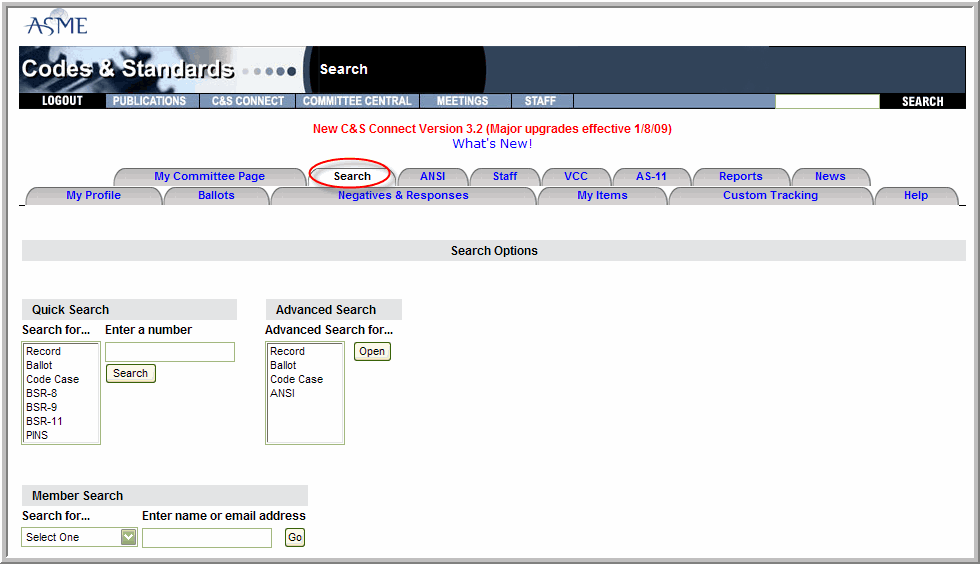Image resolution: width=980 pixels, height=564 pixels.
Task: Click the Quick Search 'Search' button
Action: tap(131, 373)
